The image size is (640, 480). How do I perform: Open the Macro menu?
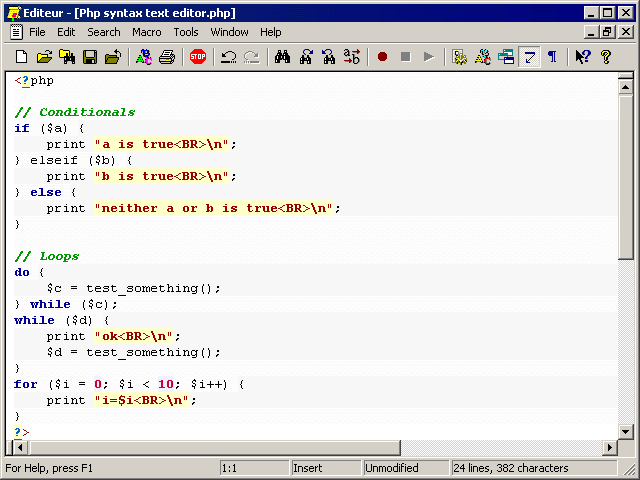(x=147, y=32)
